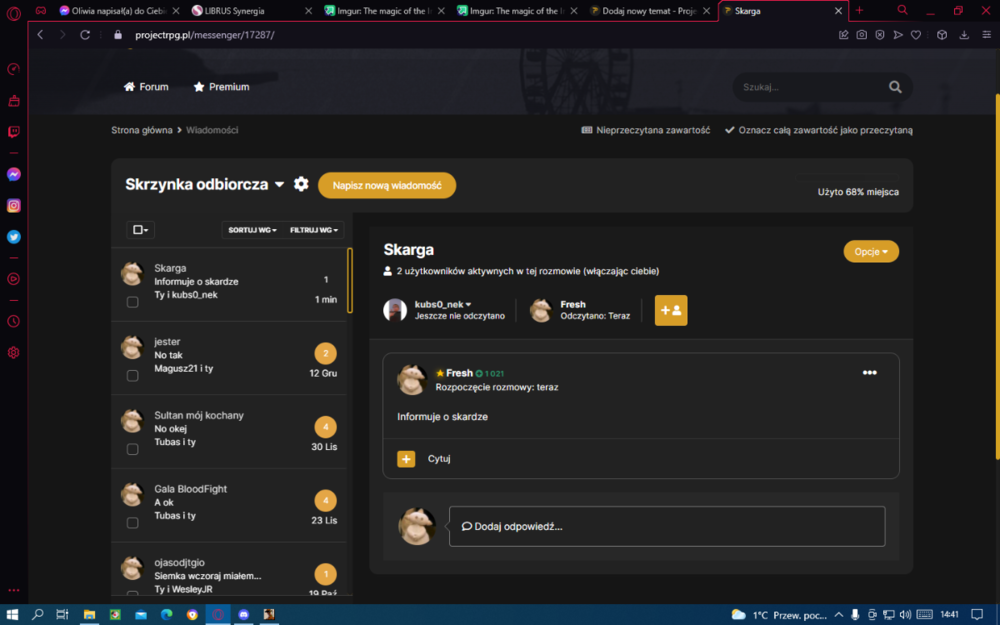Click the Dodaj odpowiedź reply field
The image size is (1000, 625).
[667, 526]
